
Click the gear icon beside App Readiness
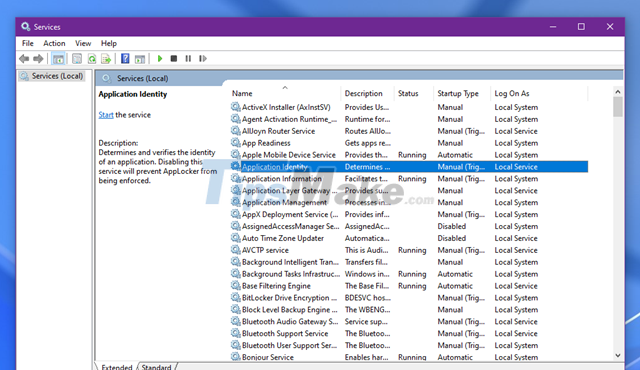click(236, 143)
